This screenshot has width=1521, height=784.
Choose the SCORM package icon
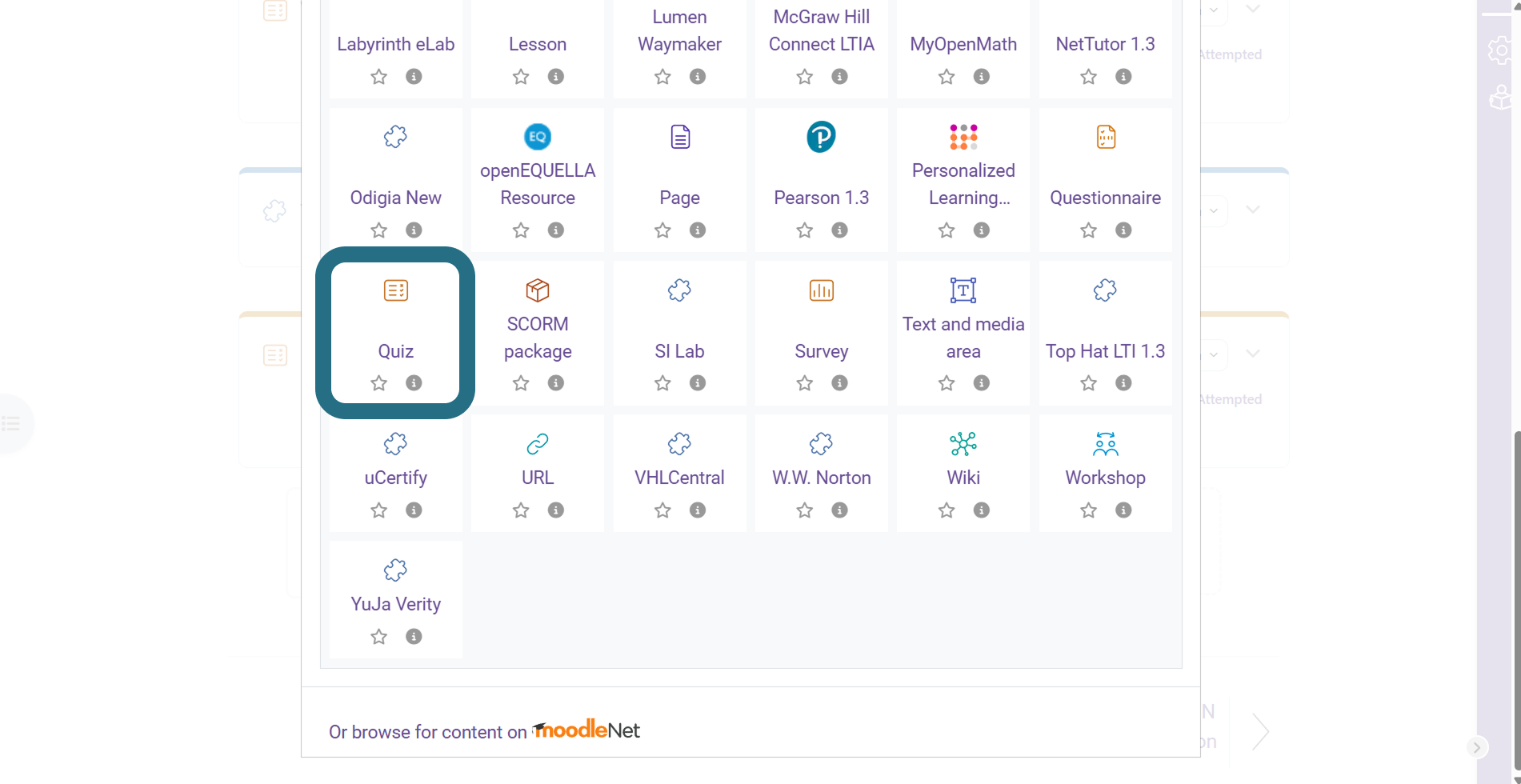point(538,290)
